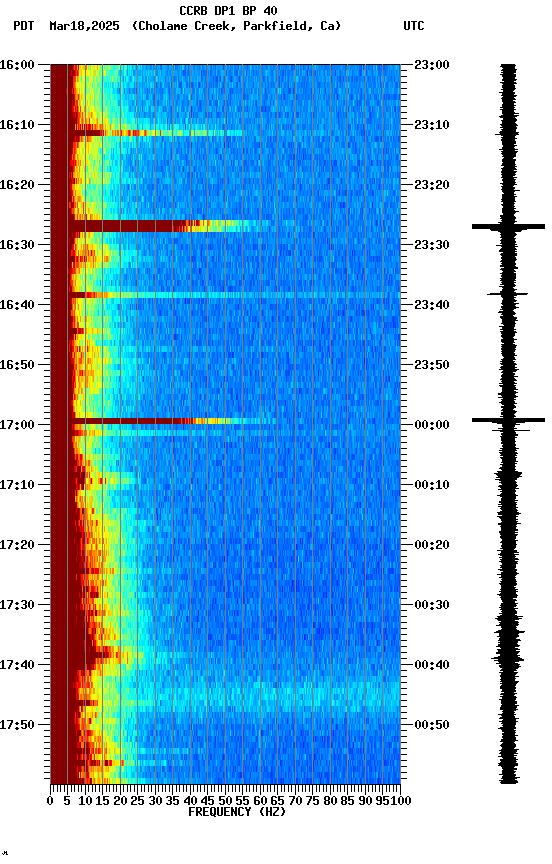Click the date 'Mar18,2025'
Image resolution: width=552 pixels, height=864 pixels.
tap(84, 26)
